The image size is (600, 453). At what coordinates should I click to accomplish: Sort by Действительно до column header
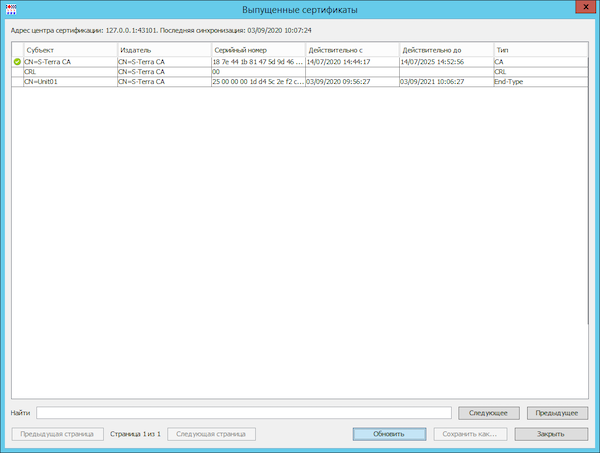point(447,50)
